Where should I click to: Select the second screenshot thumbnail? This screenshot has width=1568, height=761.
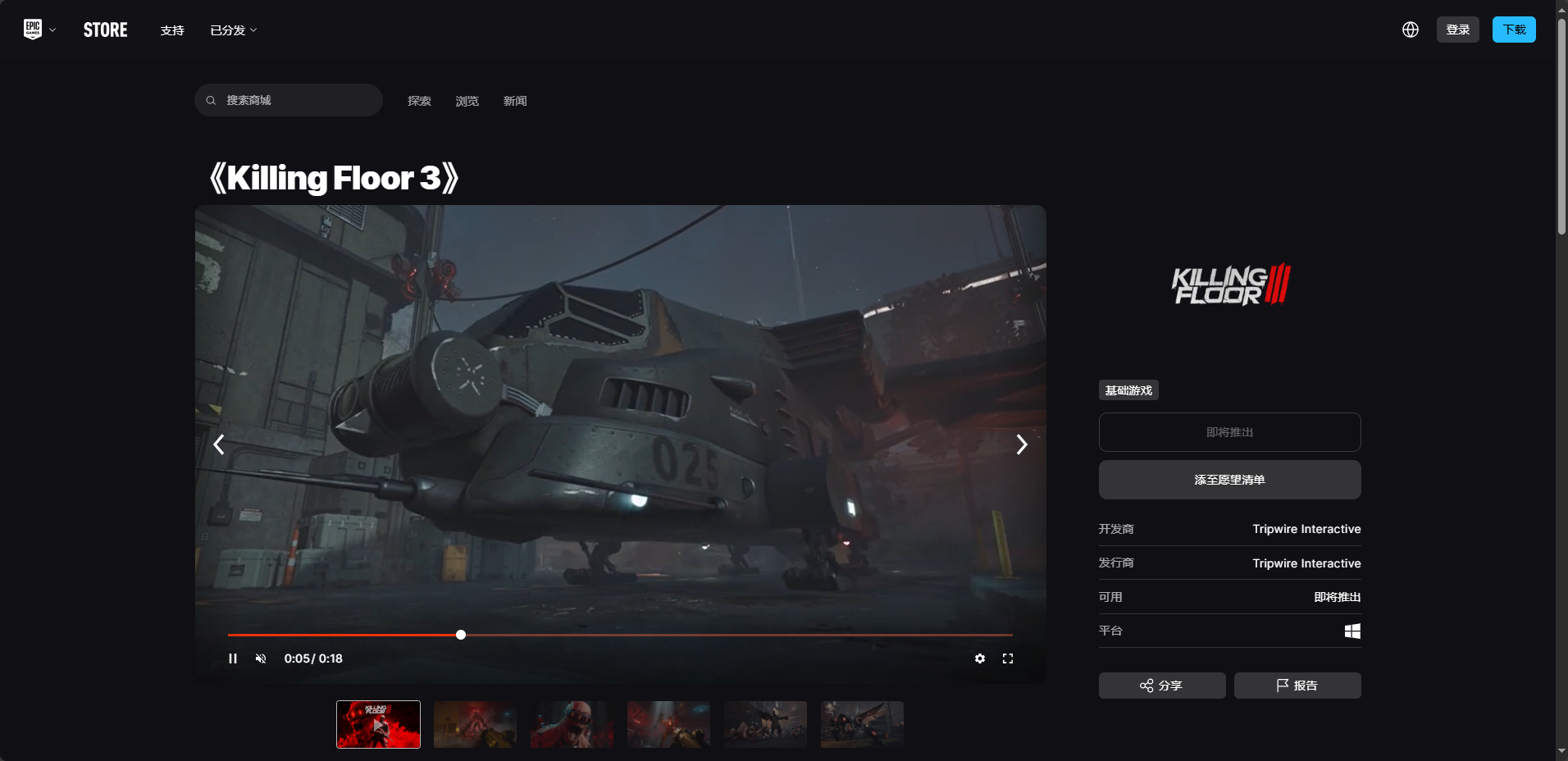pyautogui.click(x=475, y=724)
